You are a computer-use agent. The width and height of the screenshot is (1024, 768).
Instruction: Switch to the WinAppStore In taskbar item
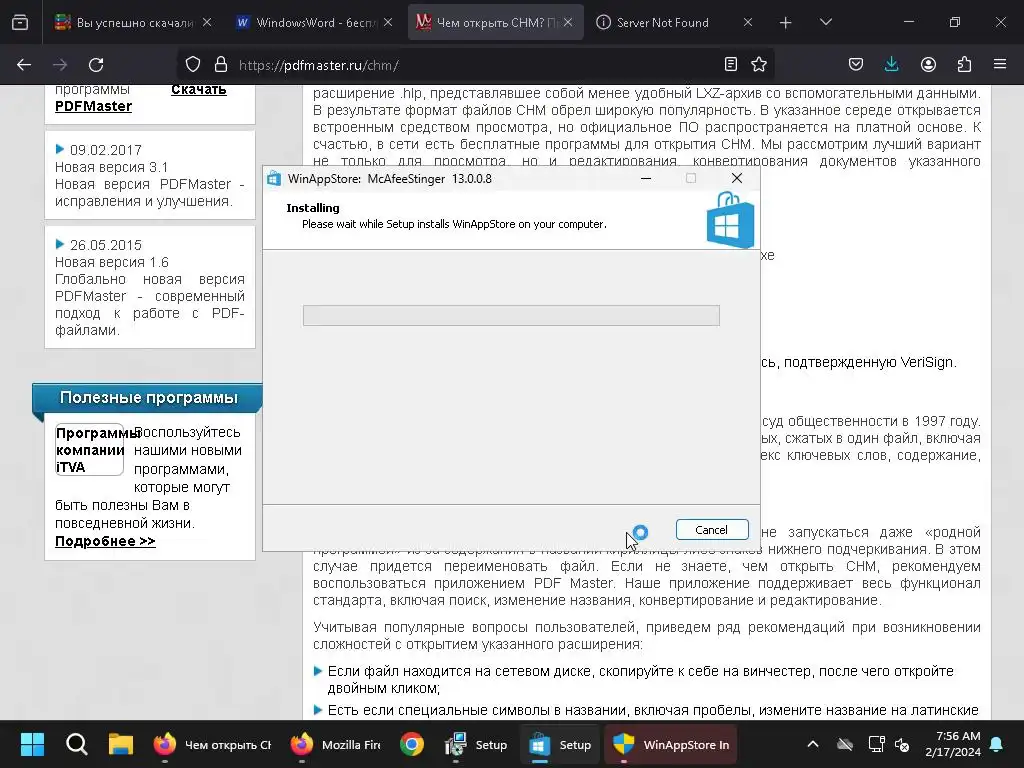670,744
